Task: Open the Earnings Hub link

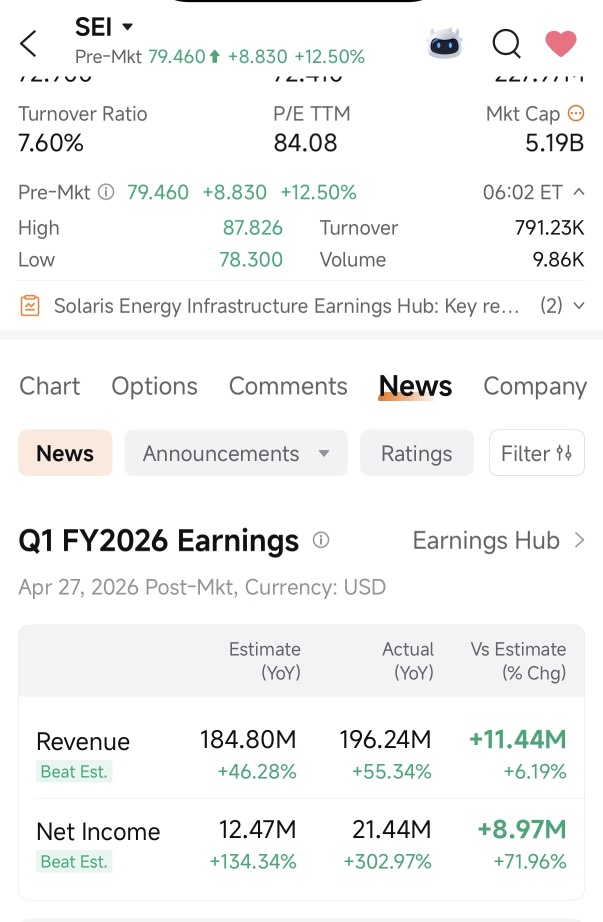Action: tap(499, 540)
